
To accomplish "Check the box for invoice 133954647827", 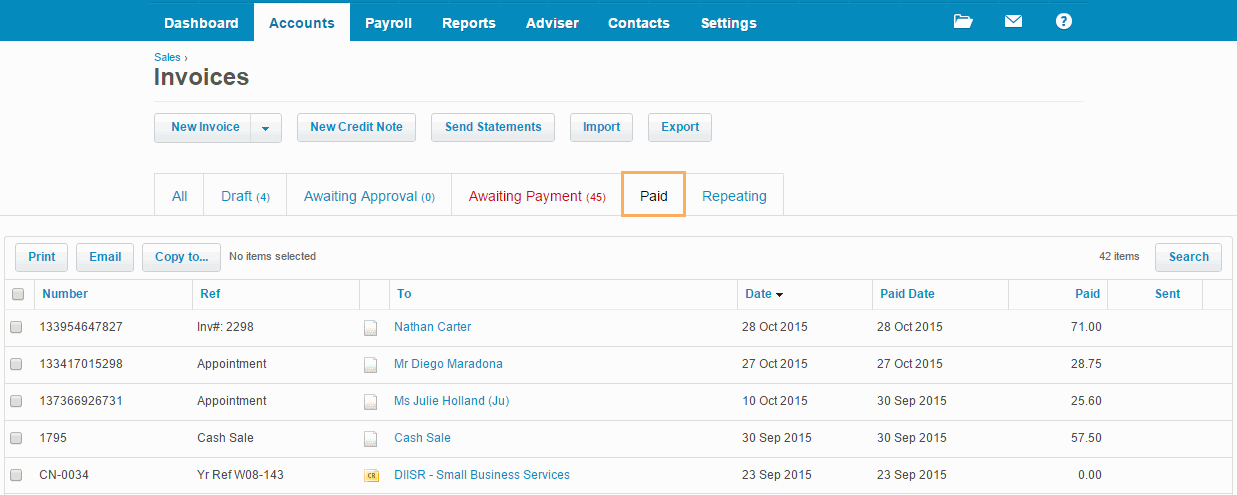I will pos(16,327).
